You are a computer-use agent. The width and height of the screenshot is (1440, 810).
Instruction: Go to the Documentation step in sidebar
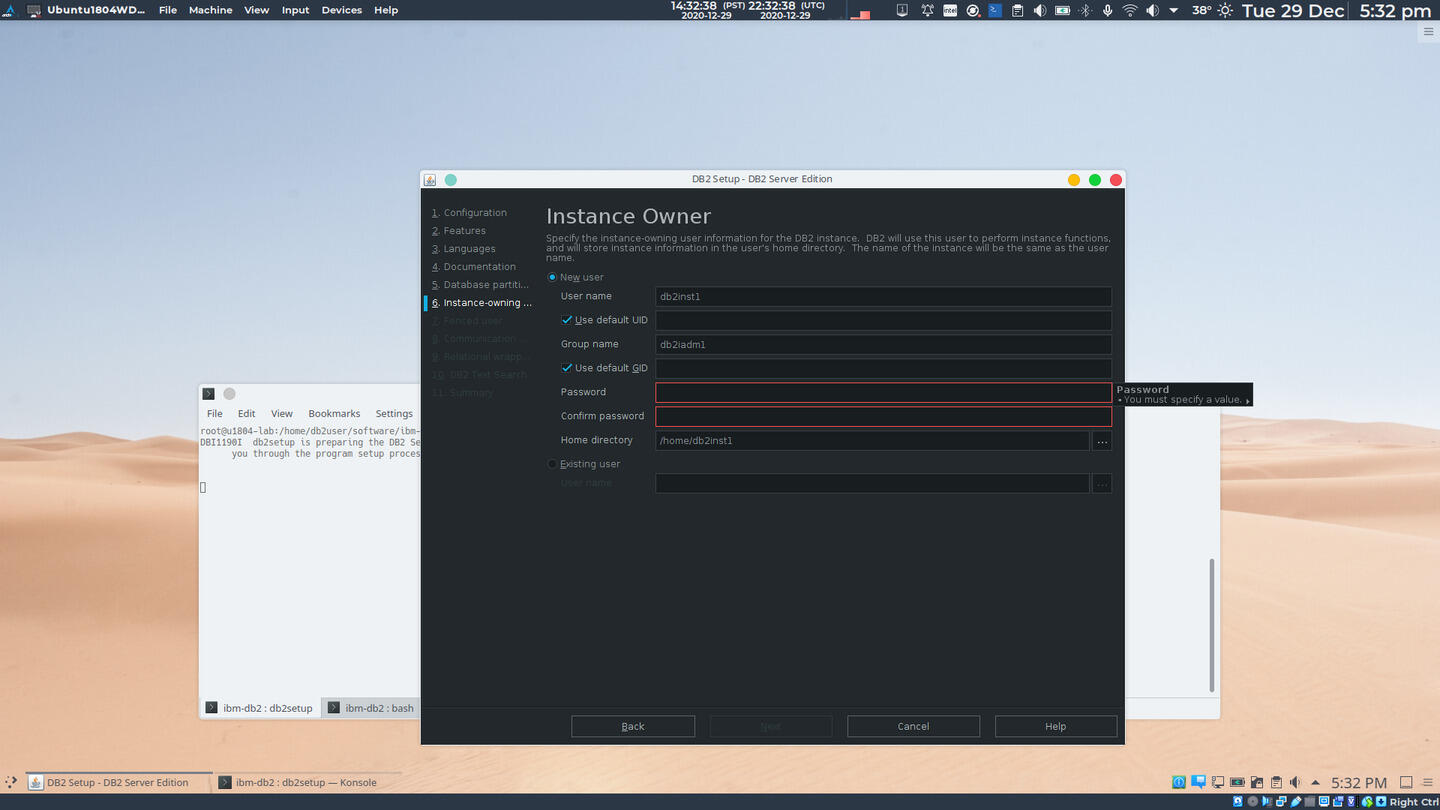click(x=474, y=267)
